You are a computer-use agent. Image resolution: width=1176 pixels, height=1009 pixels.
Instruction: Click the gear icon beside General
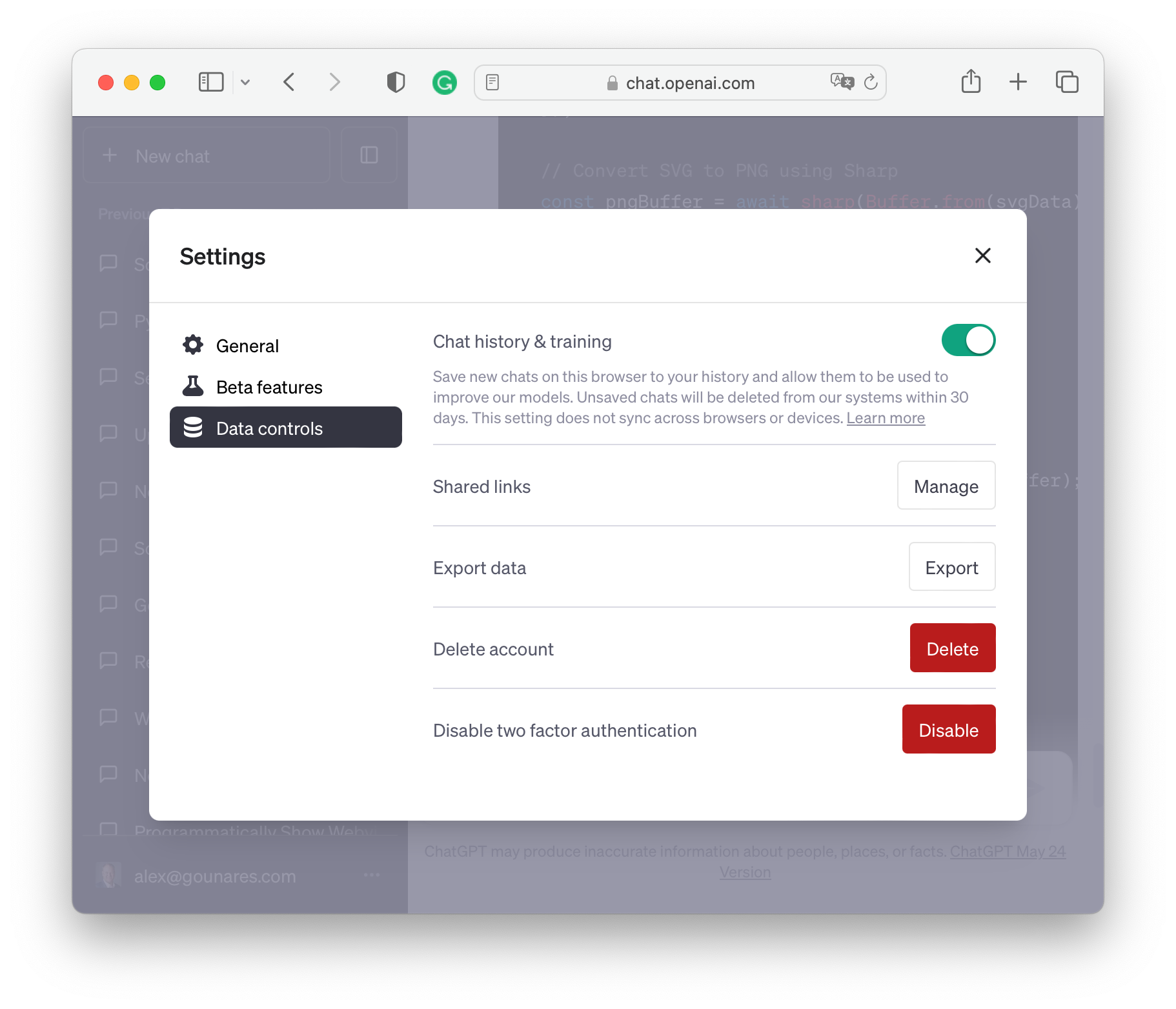(x=193, y=345)
